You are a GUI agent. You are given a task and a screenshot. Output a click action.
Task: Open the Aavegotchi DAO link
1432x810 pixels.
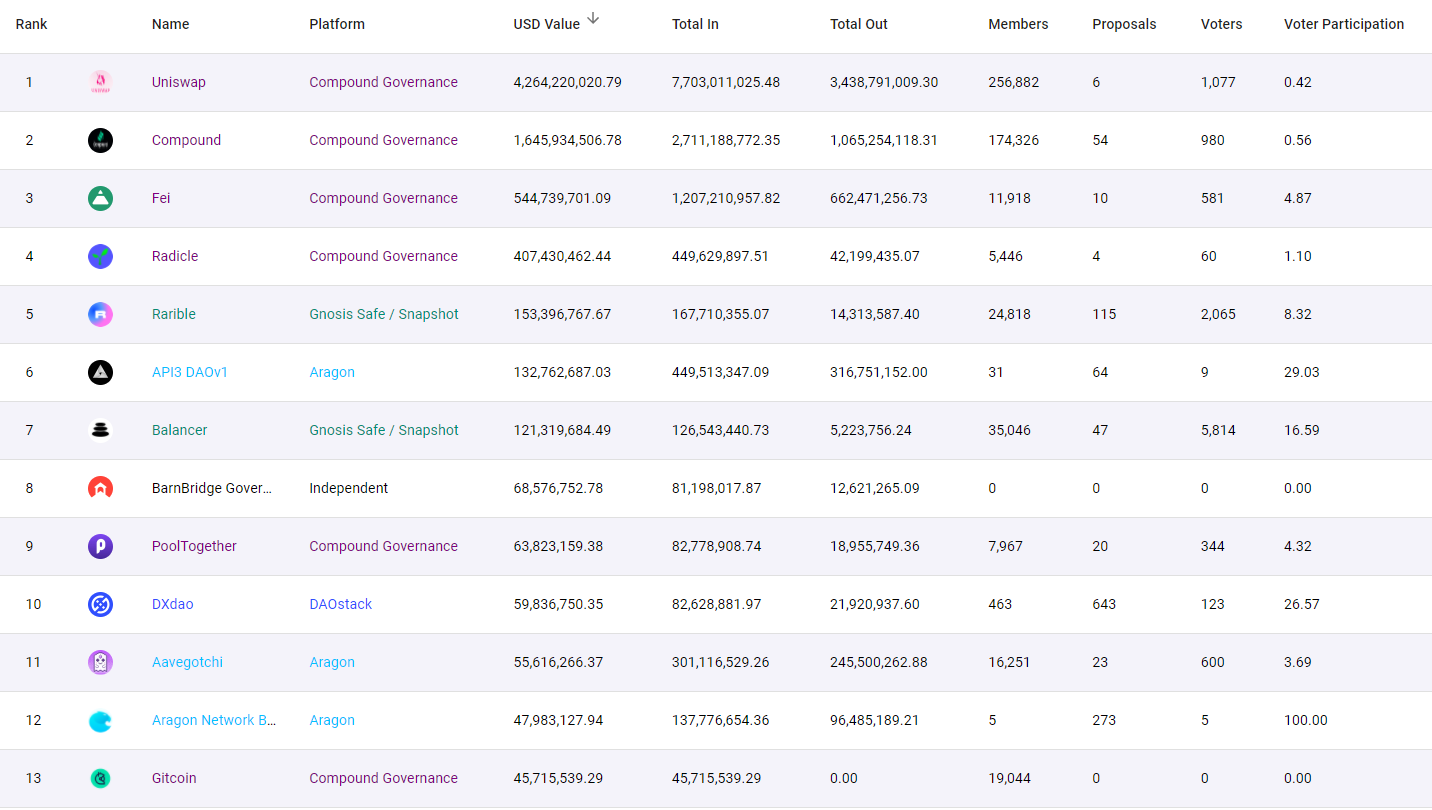[187, 662]
